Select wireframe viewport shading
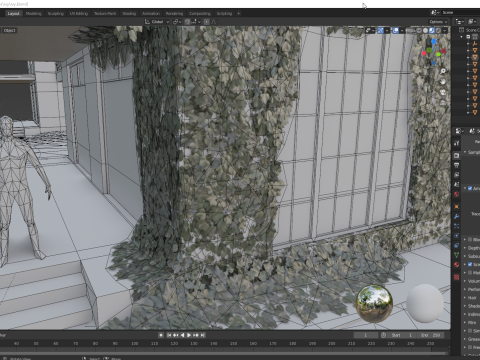This screenshot has width=480, height=360. 419,30
